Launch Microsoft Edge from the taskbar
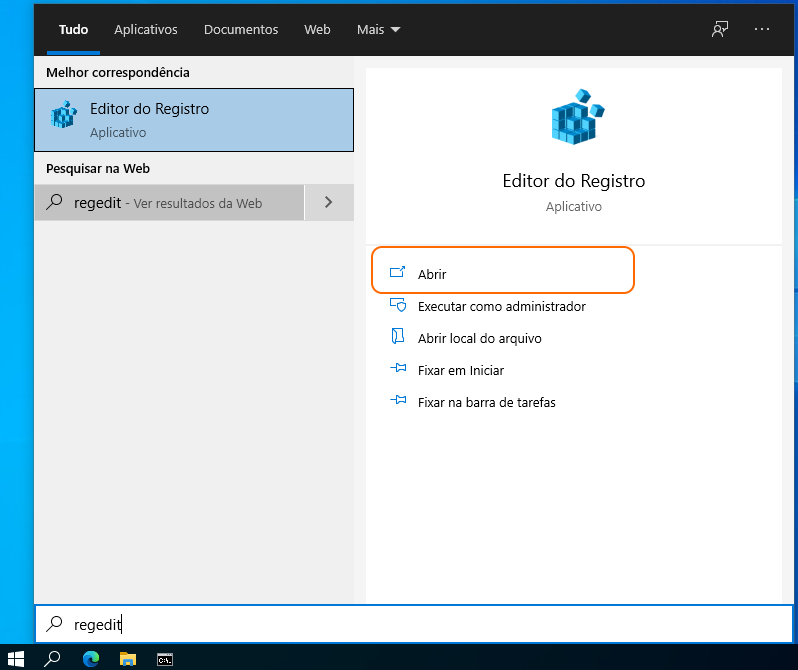 (x=91, y=658)
